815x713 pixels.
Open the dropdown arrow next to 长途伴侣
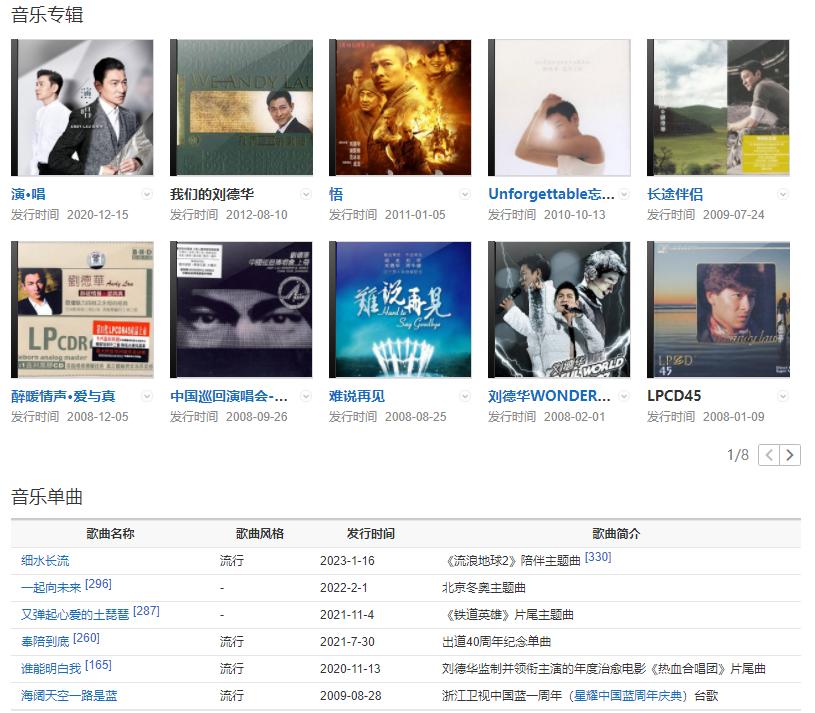pos(780,192)
